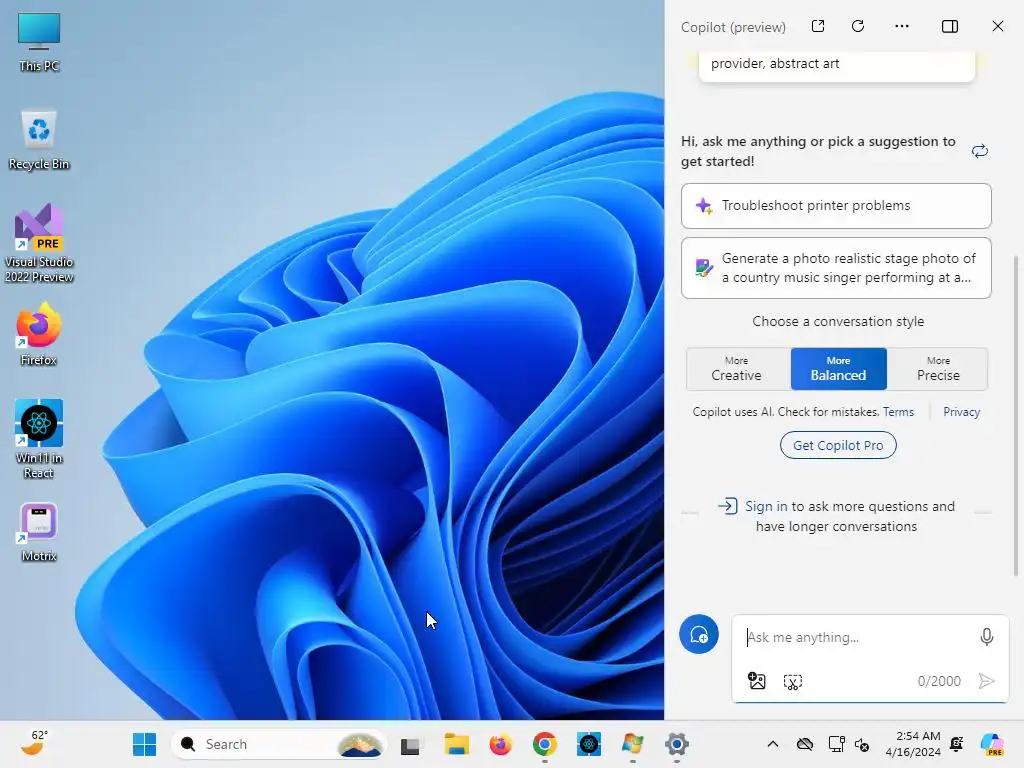The image size is (1024, 768).
Task: Open the React app in the taskbar
Action: [x=588, y=744]
